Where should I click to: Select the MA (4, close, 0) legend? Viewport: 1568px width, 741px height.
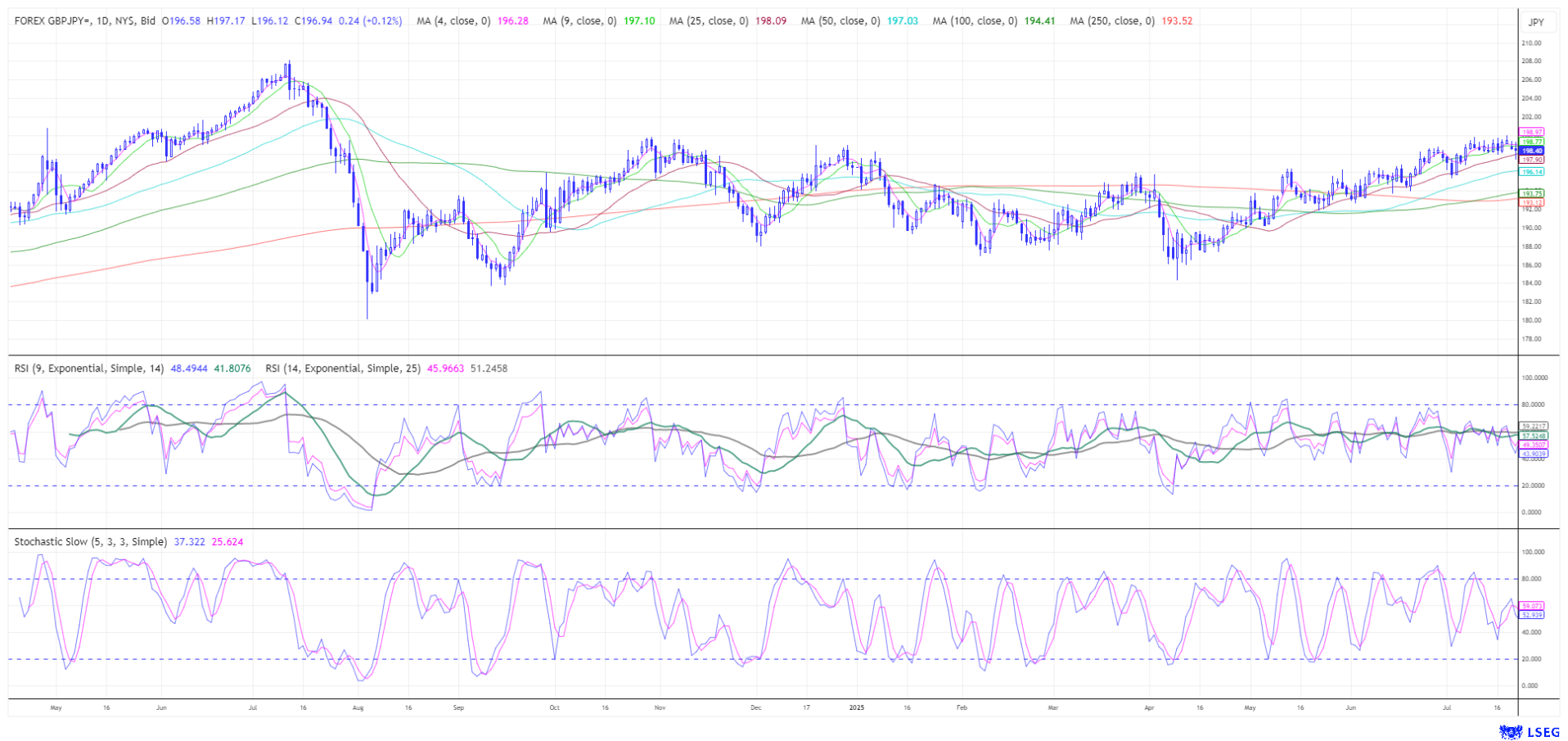coord(453,20)
